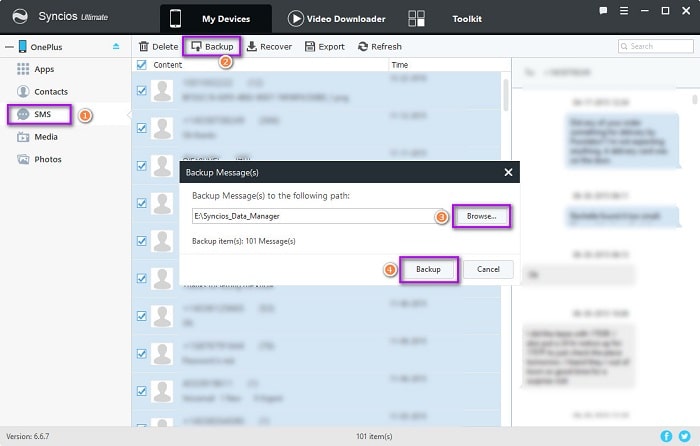
Task: Click the Recover toolbar icon
Action: click(x=252, y=46)
